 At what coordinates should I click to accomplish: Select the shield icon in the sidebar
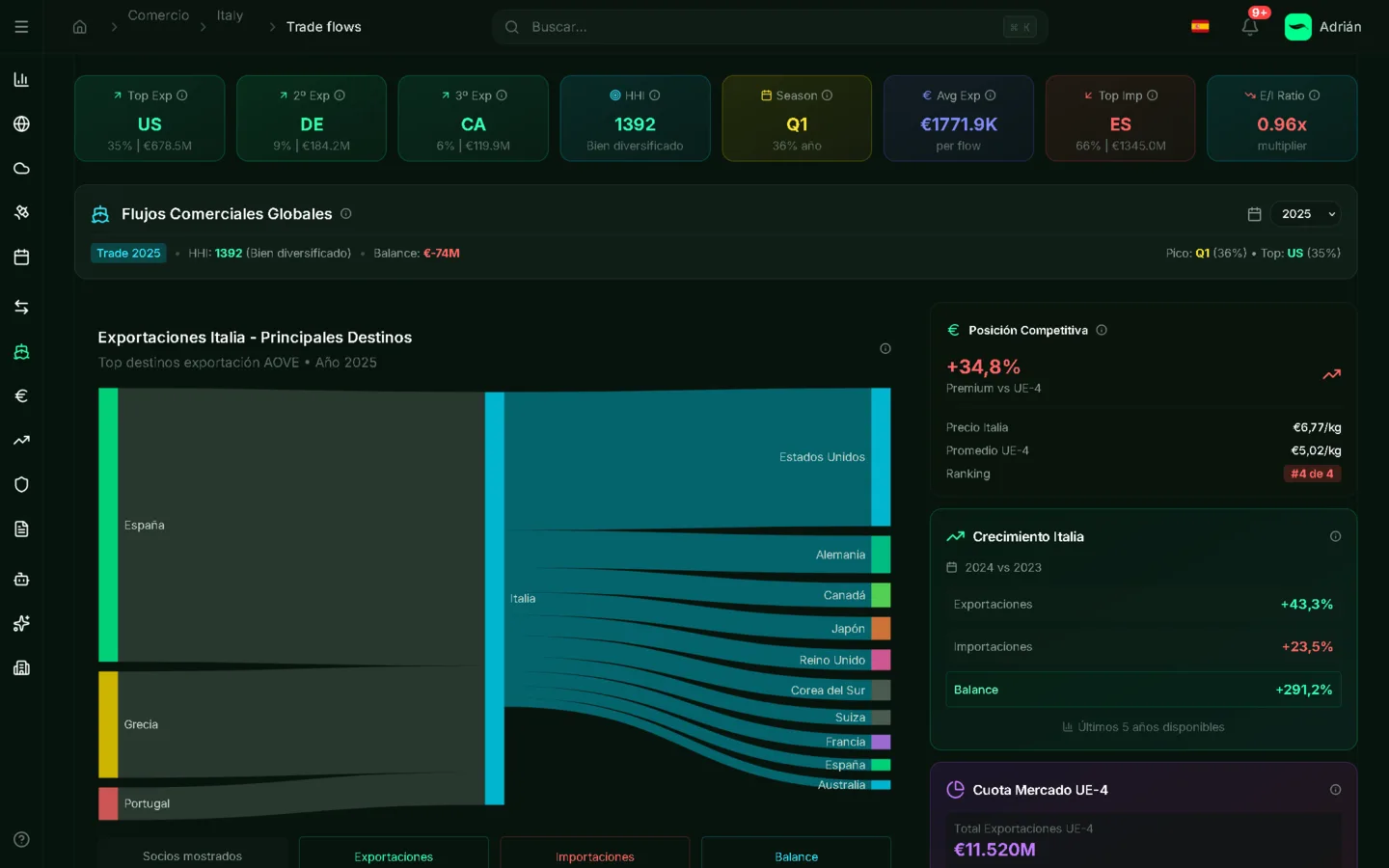point(21,484)
